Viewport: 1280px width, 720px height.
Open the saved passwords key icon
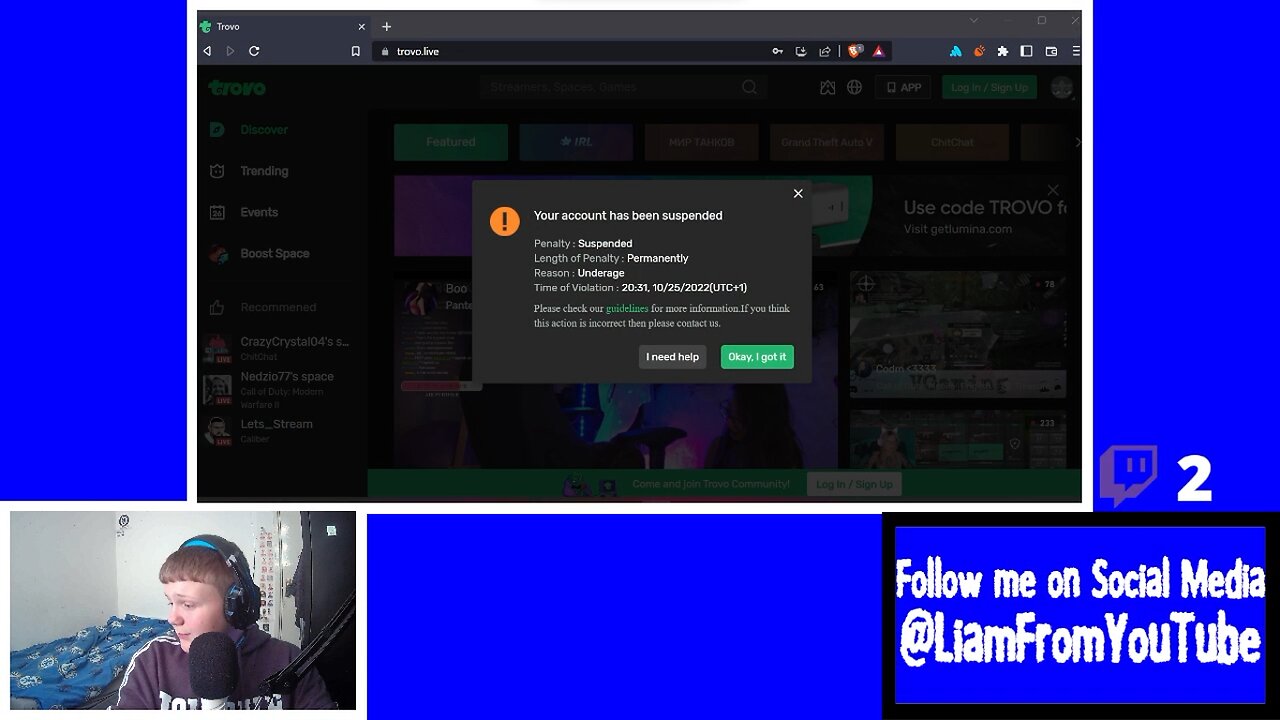point(777,51)
